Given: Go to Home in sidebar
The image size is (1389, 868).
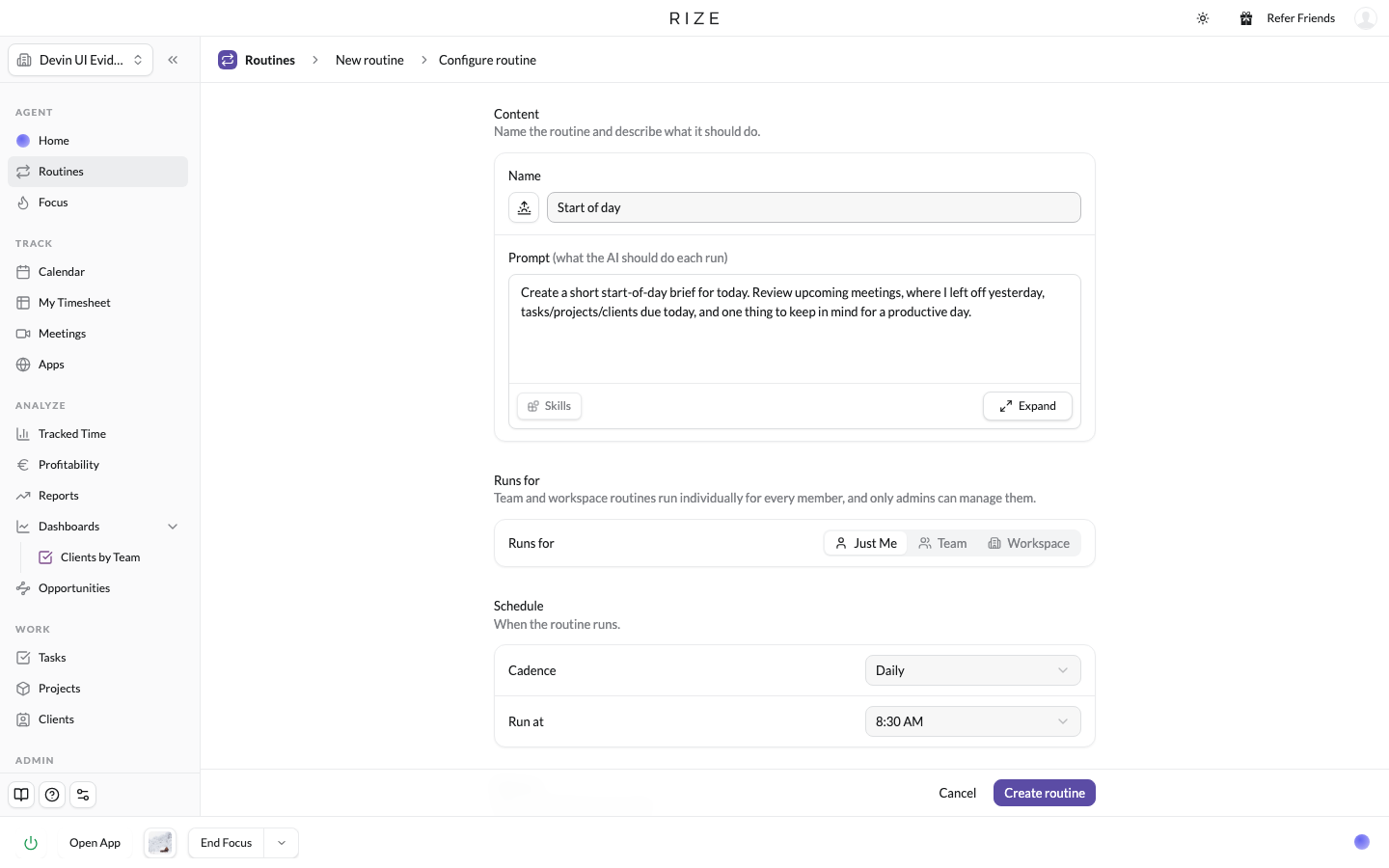Looking at the screenshot, I should click(x=97, y=141).
